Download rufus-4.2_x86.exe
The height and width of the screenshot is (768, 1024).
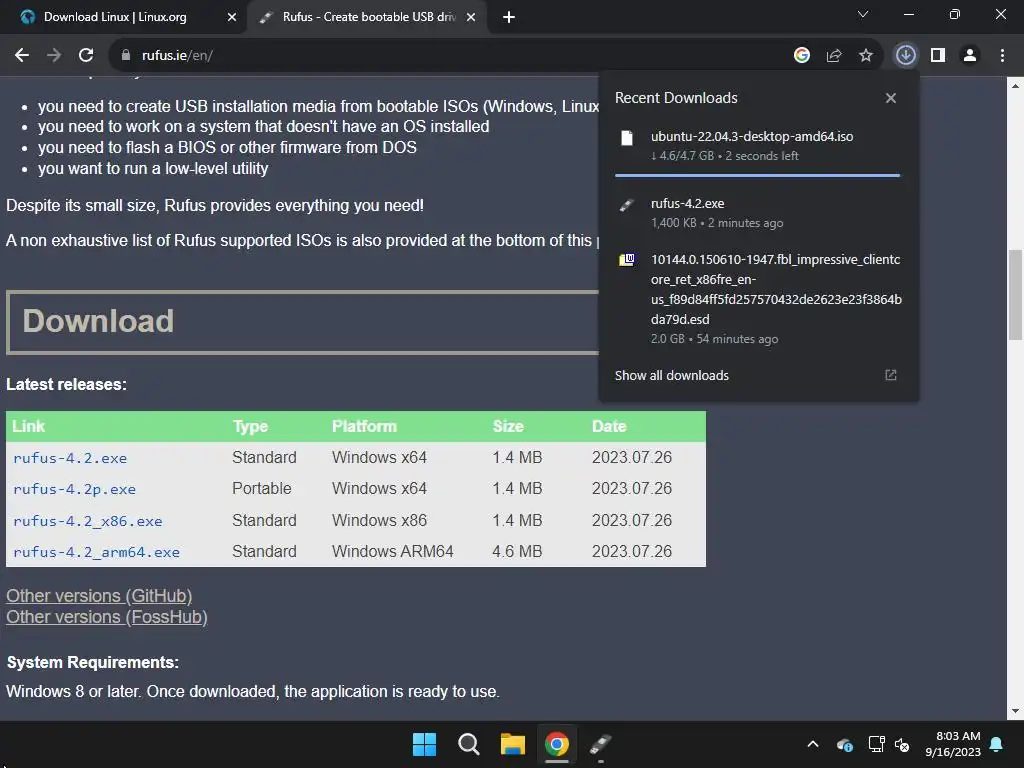tap(88, 521)
